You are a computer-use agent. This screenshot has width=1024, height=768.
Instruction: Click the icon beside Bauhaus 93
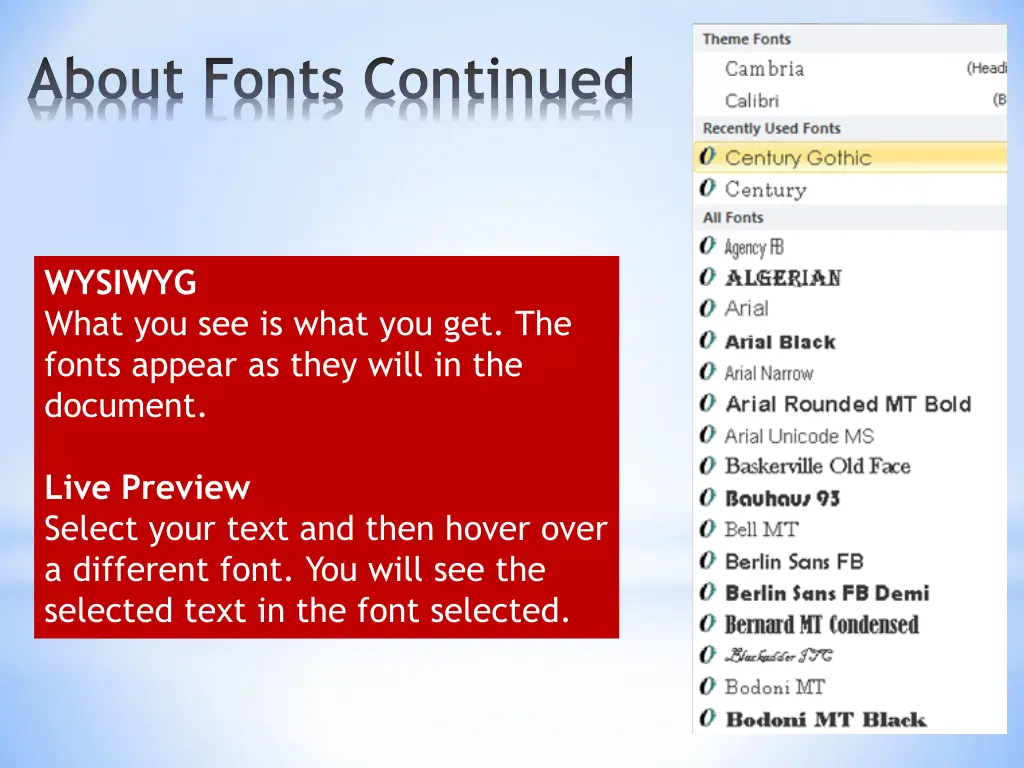tap(707, 498)
